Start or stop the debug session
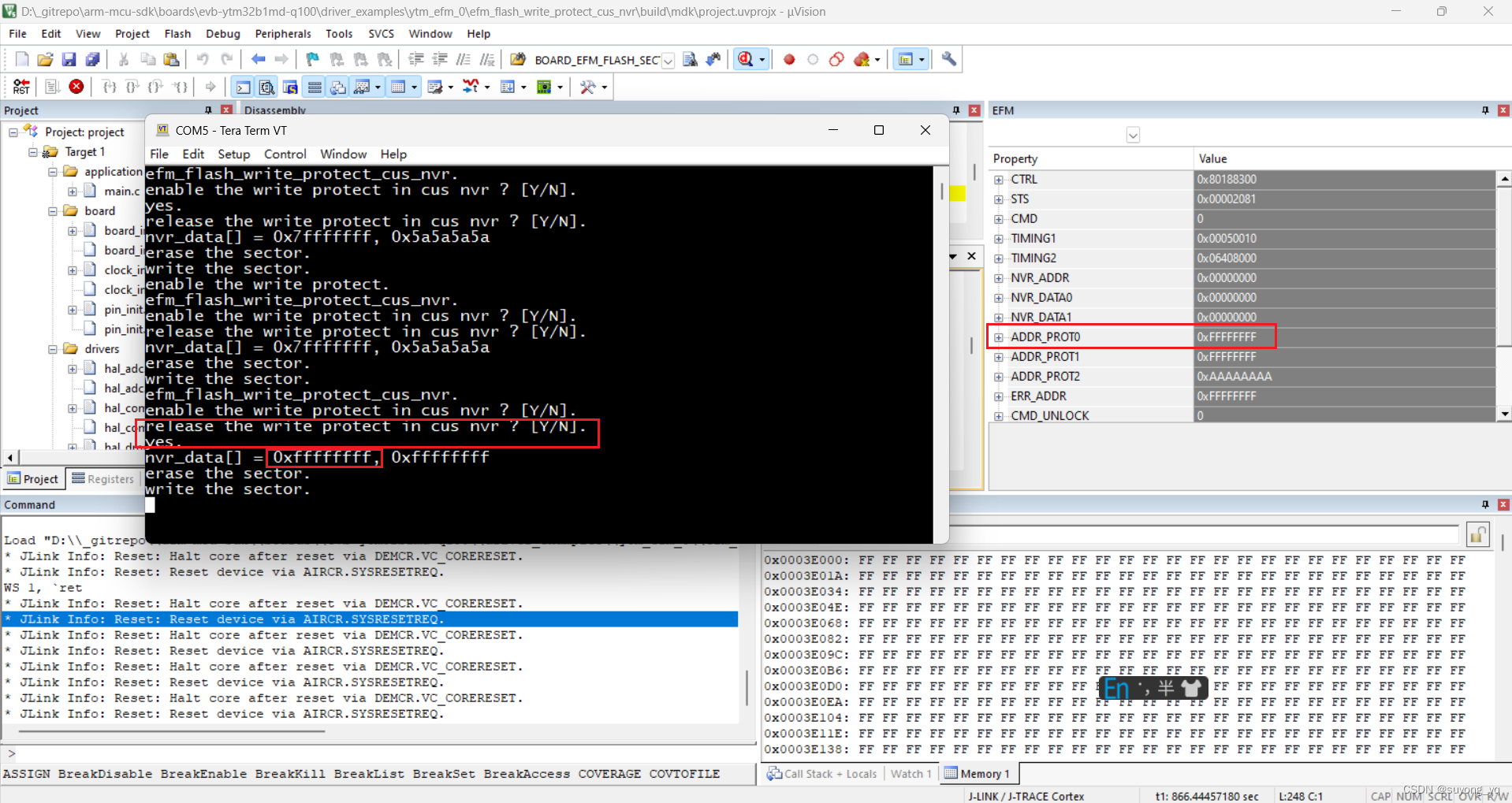 tap(746, 59)
